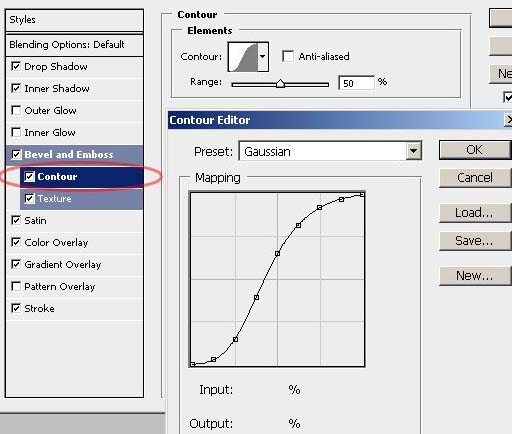Image resolution: width=512 pixels, height=434 pixels.
Task: Uncheck the Drop Shadow style
Action: (16, 66)
